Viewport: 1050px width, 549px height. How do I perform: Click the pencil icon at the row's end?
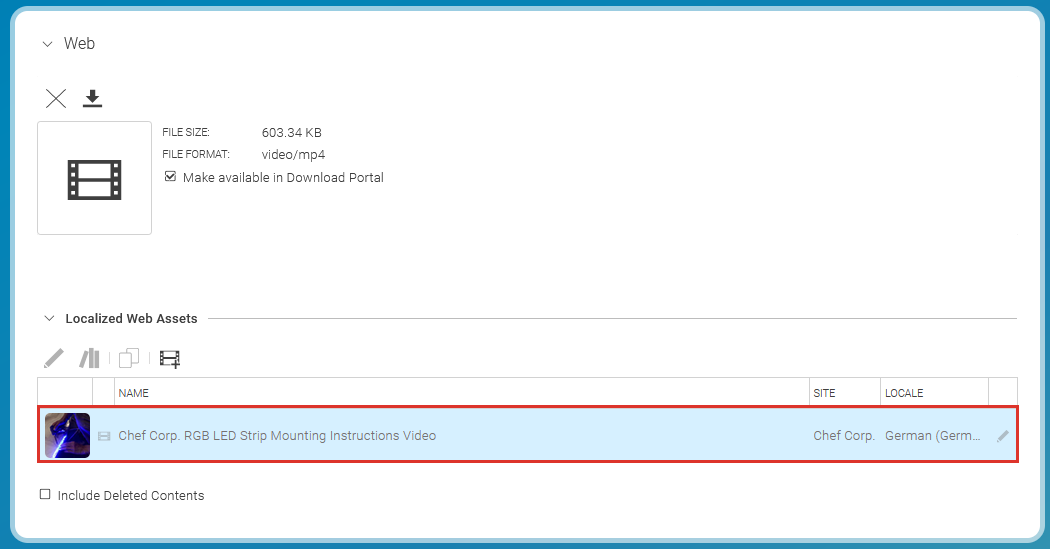(x=1003, y=436)
